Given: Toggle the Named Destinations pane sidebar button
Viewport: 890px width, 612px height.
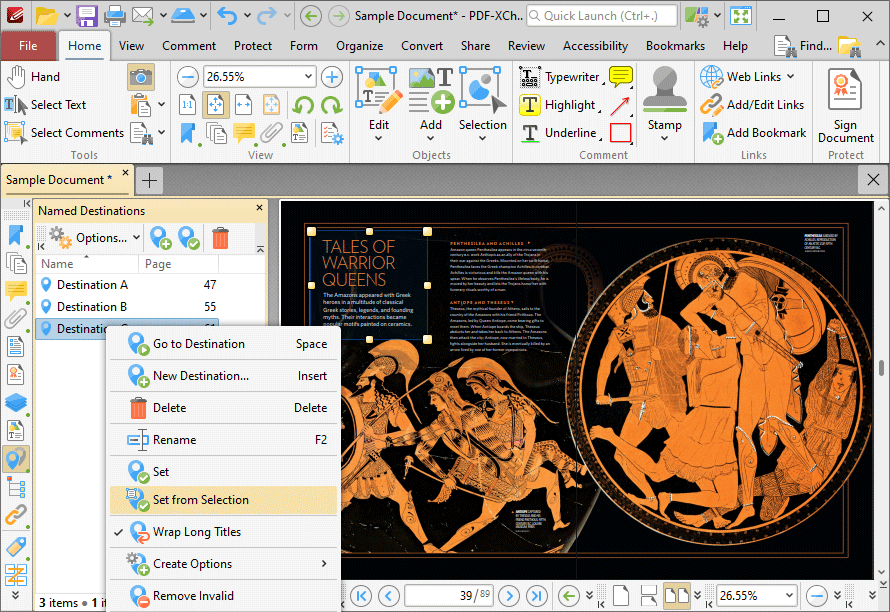Looking at the screenshot, I should point(15,459).
